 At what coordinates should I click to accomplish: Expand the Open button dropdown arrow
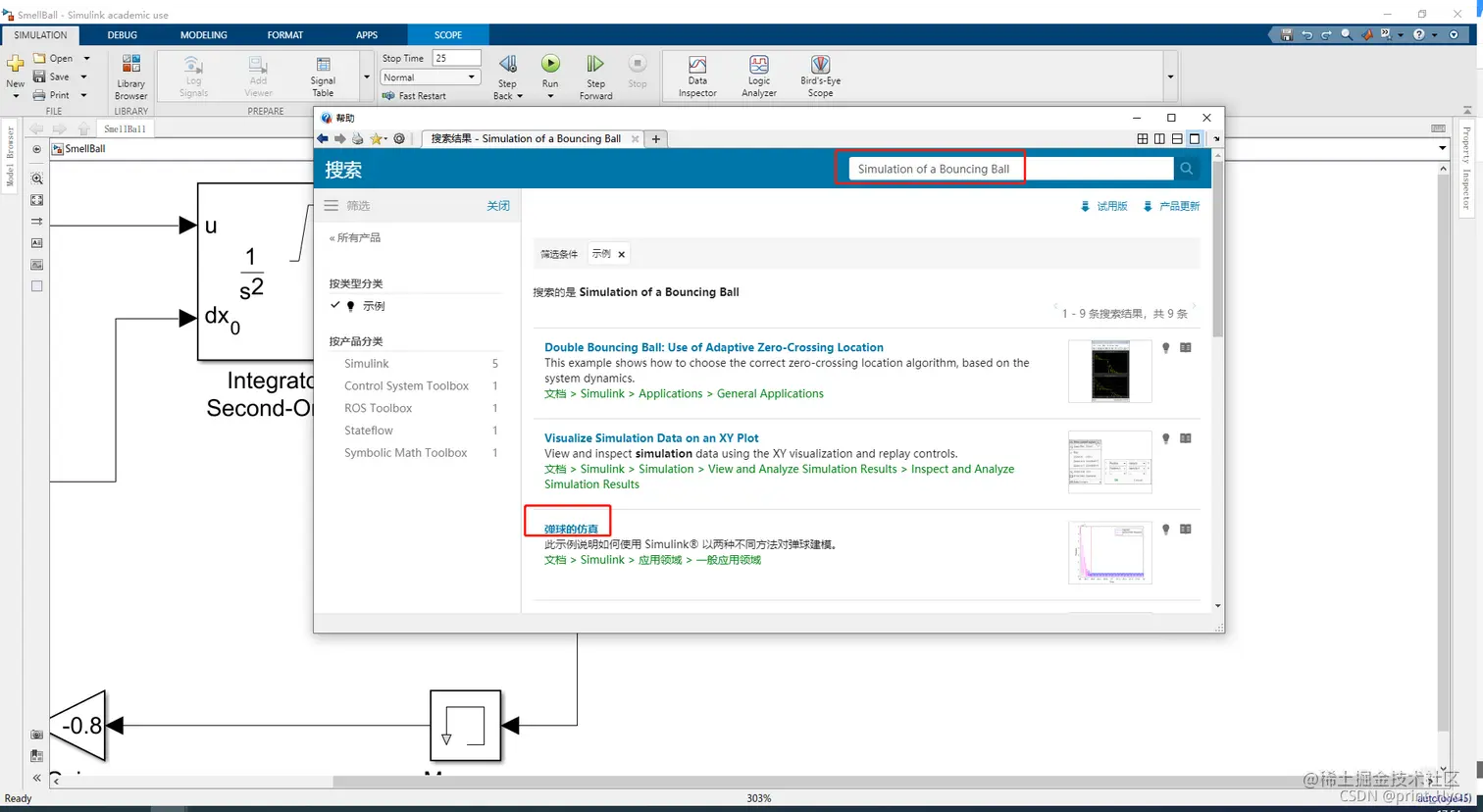pos(86,58)
